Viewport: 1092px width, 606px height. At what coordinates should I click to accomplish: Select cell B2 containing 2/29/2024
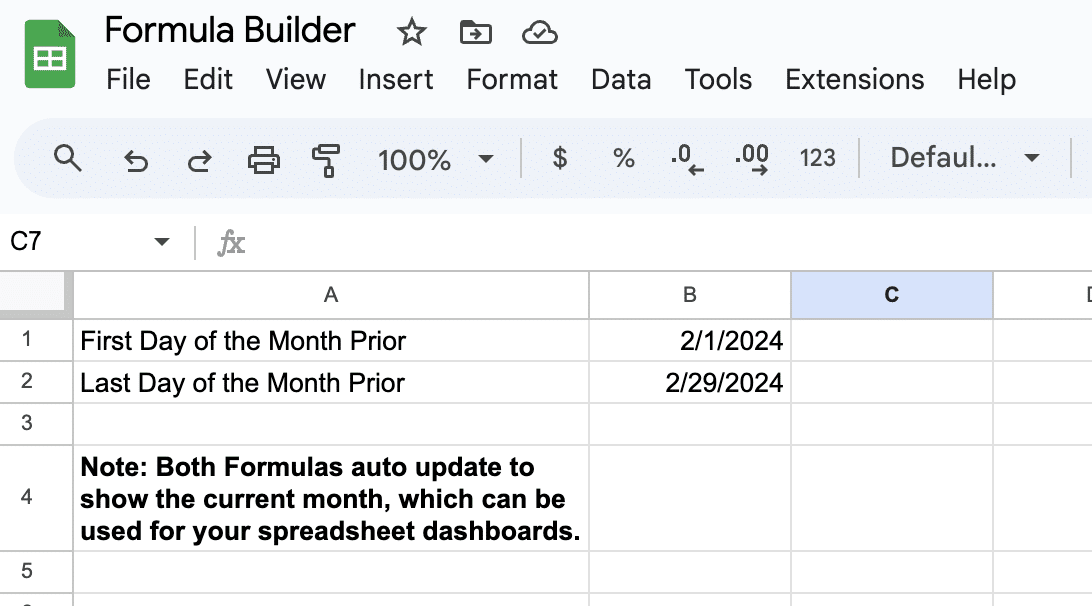coord(690,382)
